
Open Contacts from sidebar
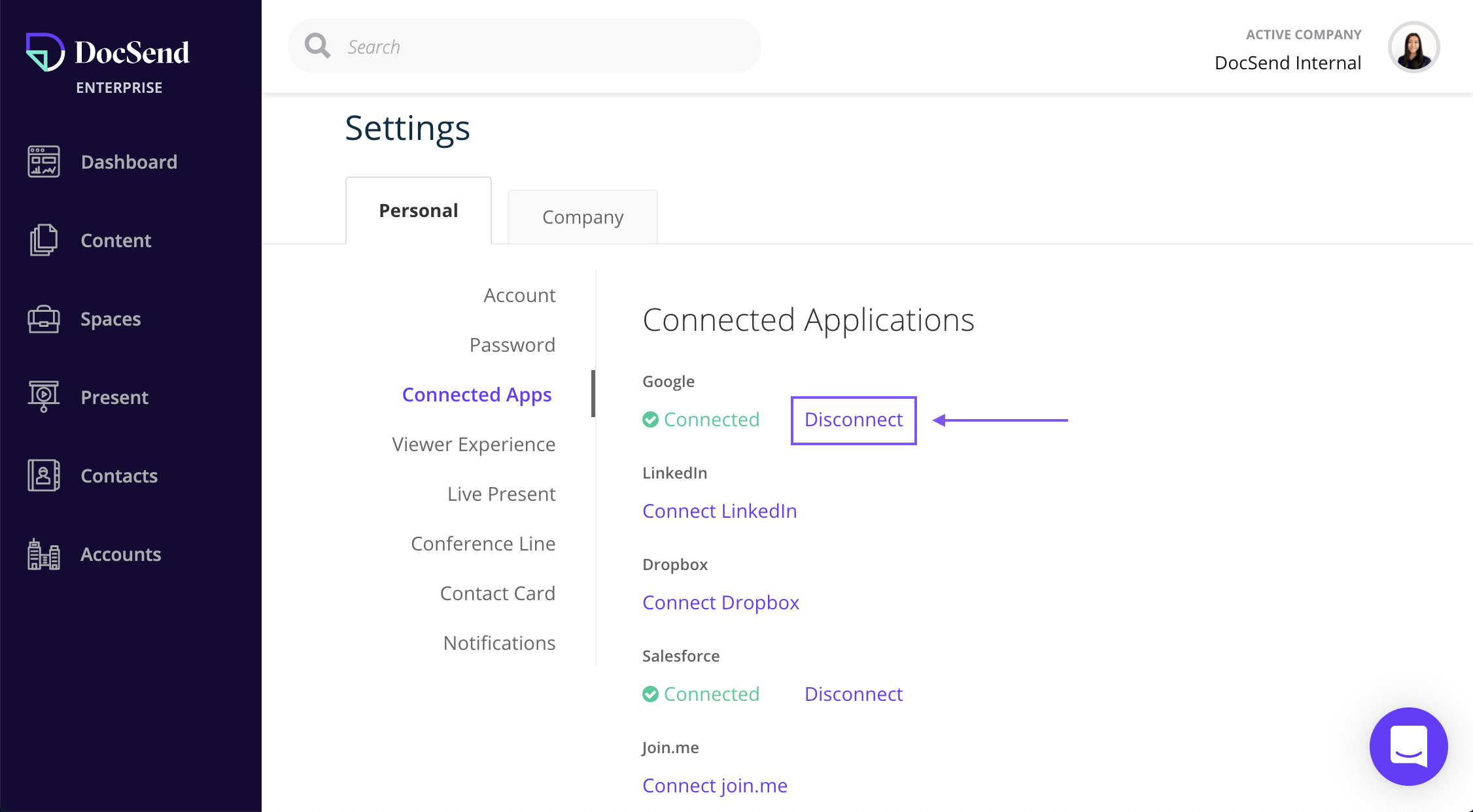[119, 476]
